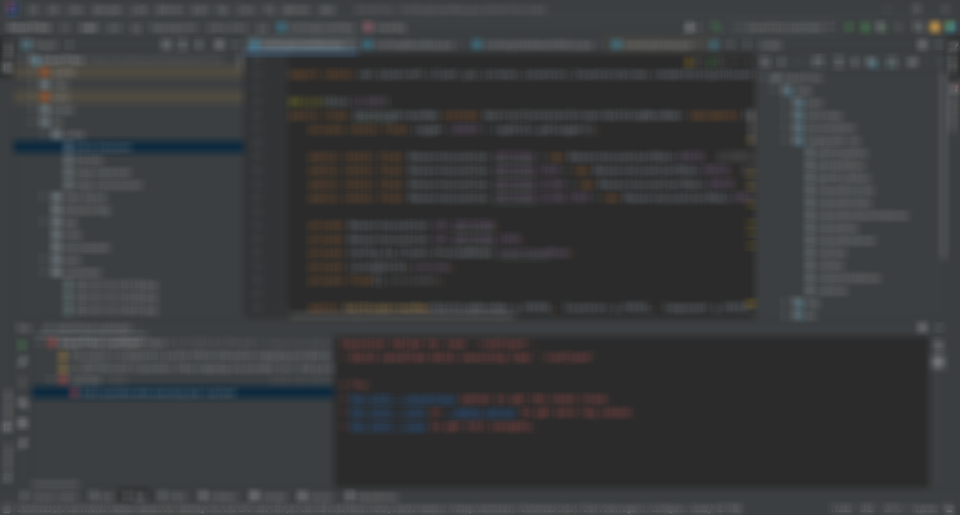Click the Build Project hammer icon

coord(716,28)
